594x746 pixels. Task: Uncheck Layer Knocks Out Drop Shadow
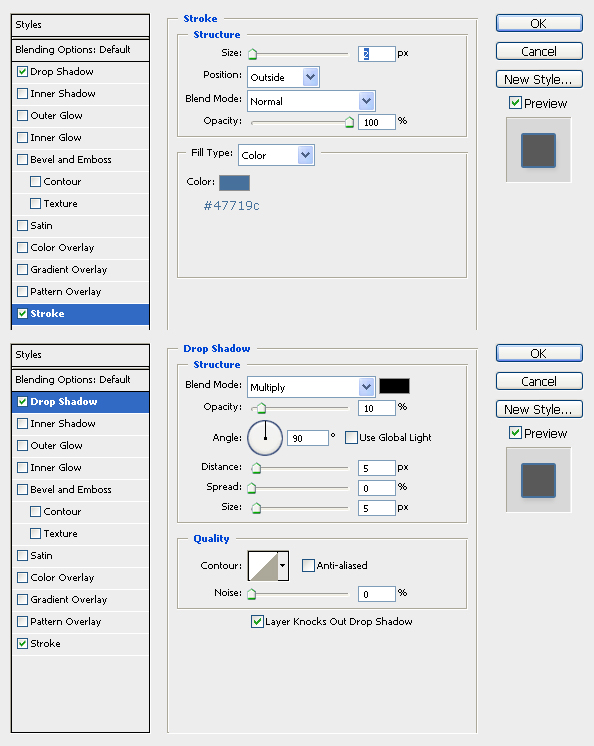257,621
